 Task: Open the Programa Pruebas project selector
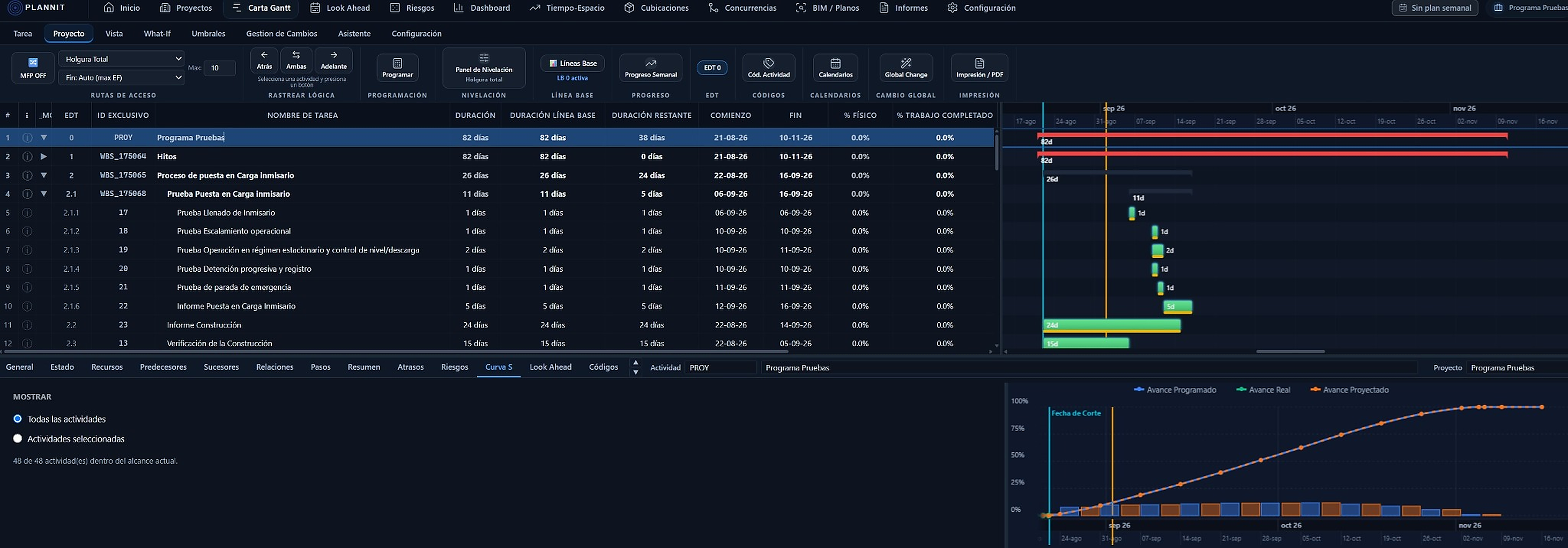(1529, 8)
